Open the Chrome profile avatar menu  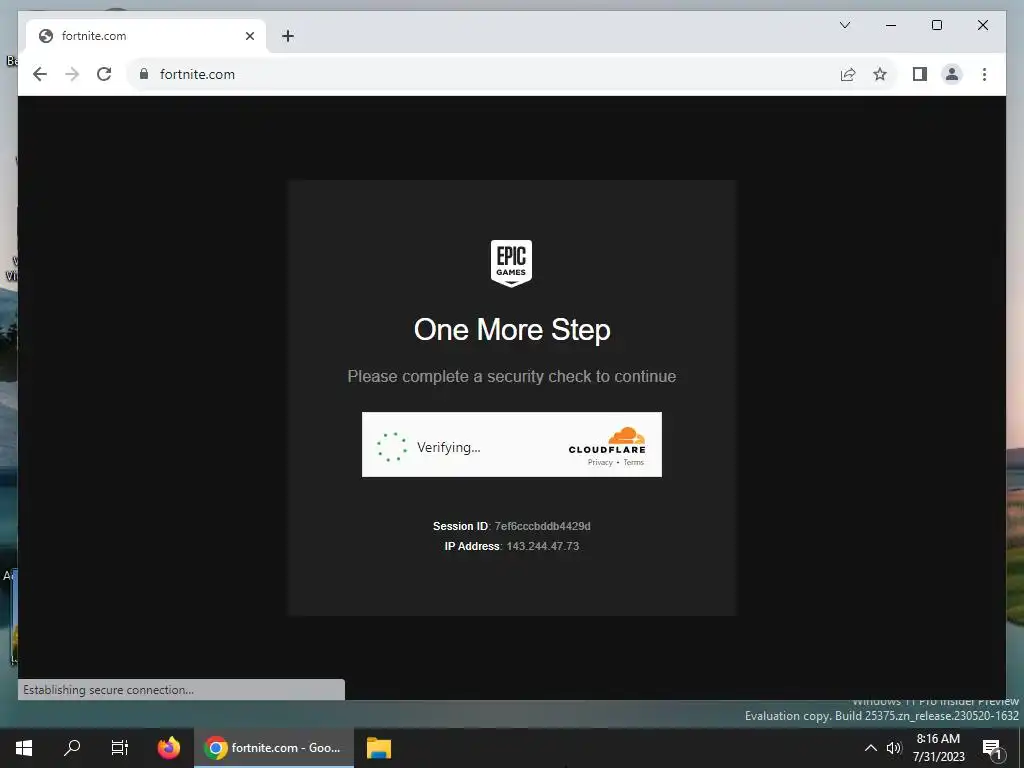pos(952,74)
